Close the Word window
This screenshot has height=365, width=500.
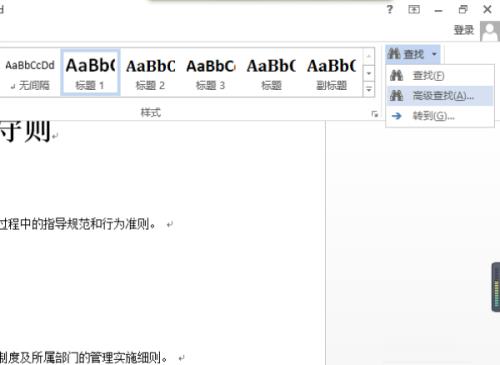pyautogui.click(x=487, y=9)
